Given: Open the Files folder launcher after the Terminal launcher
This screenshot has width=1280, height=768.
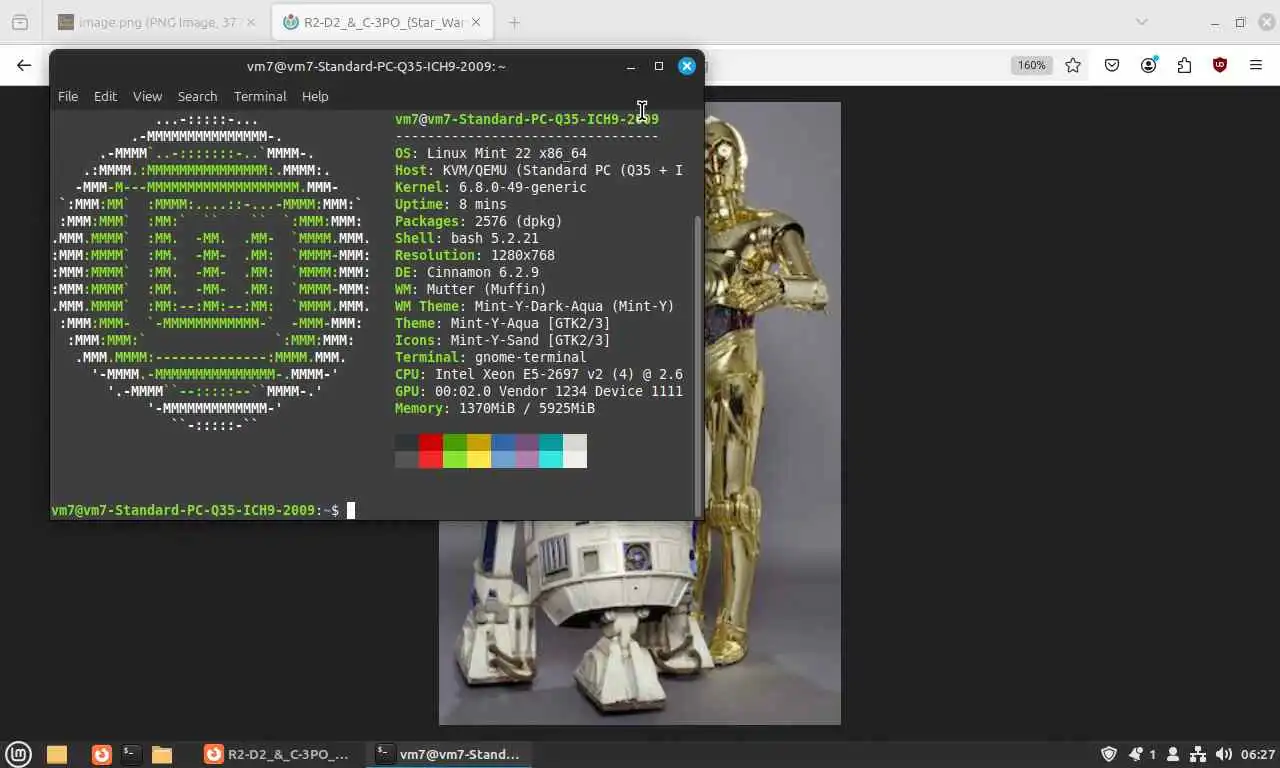Looking at the screenshot, I should 162,754.
